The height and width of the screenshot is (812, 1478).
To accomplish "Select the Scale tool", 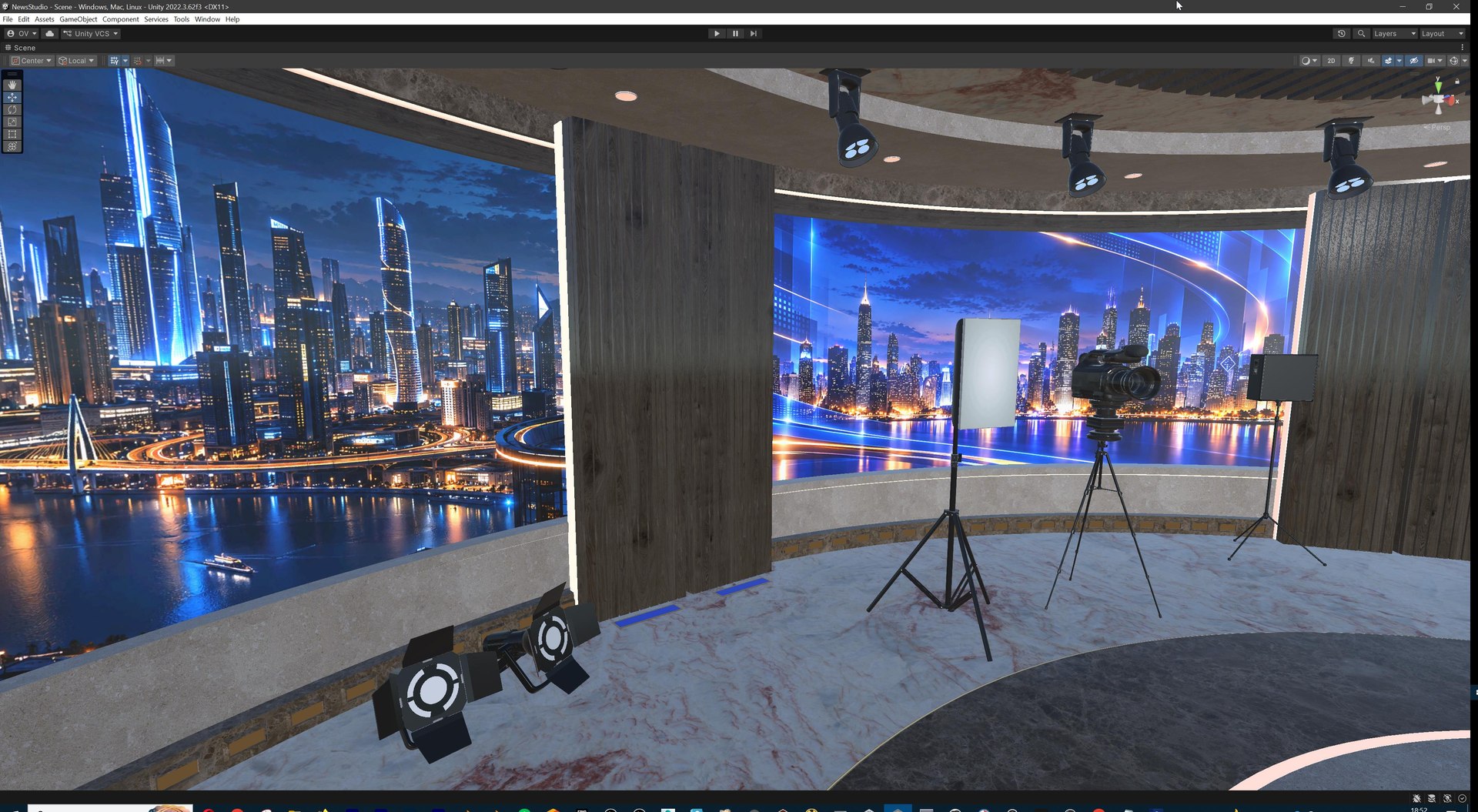I will point(12,122).
